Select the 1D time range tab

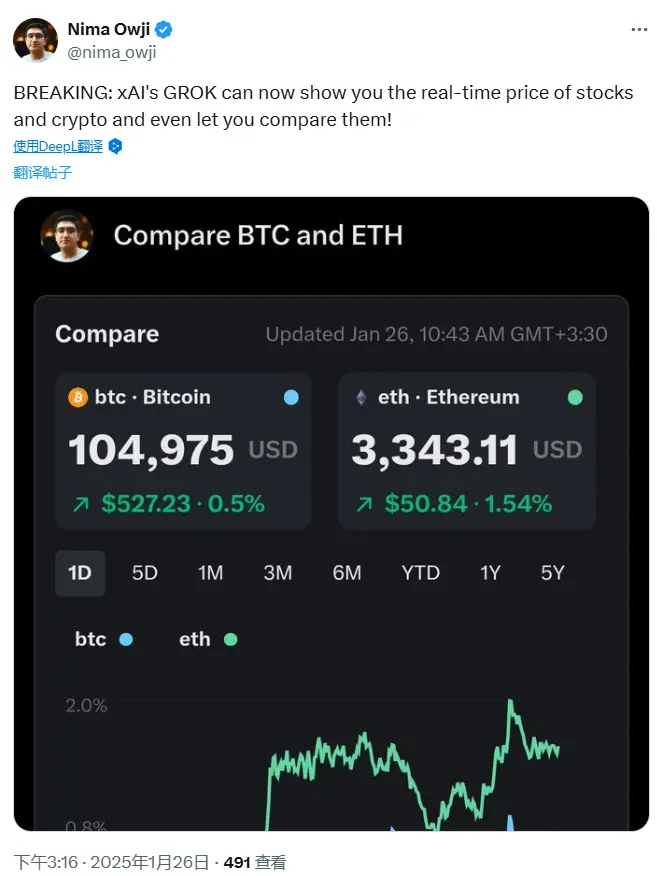[80, 573]
